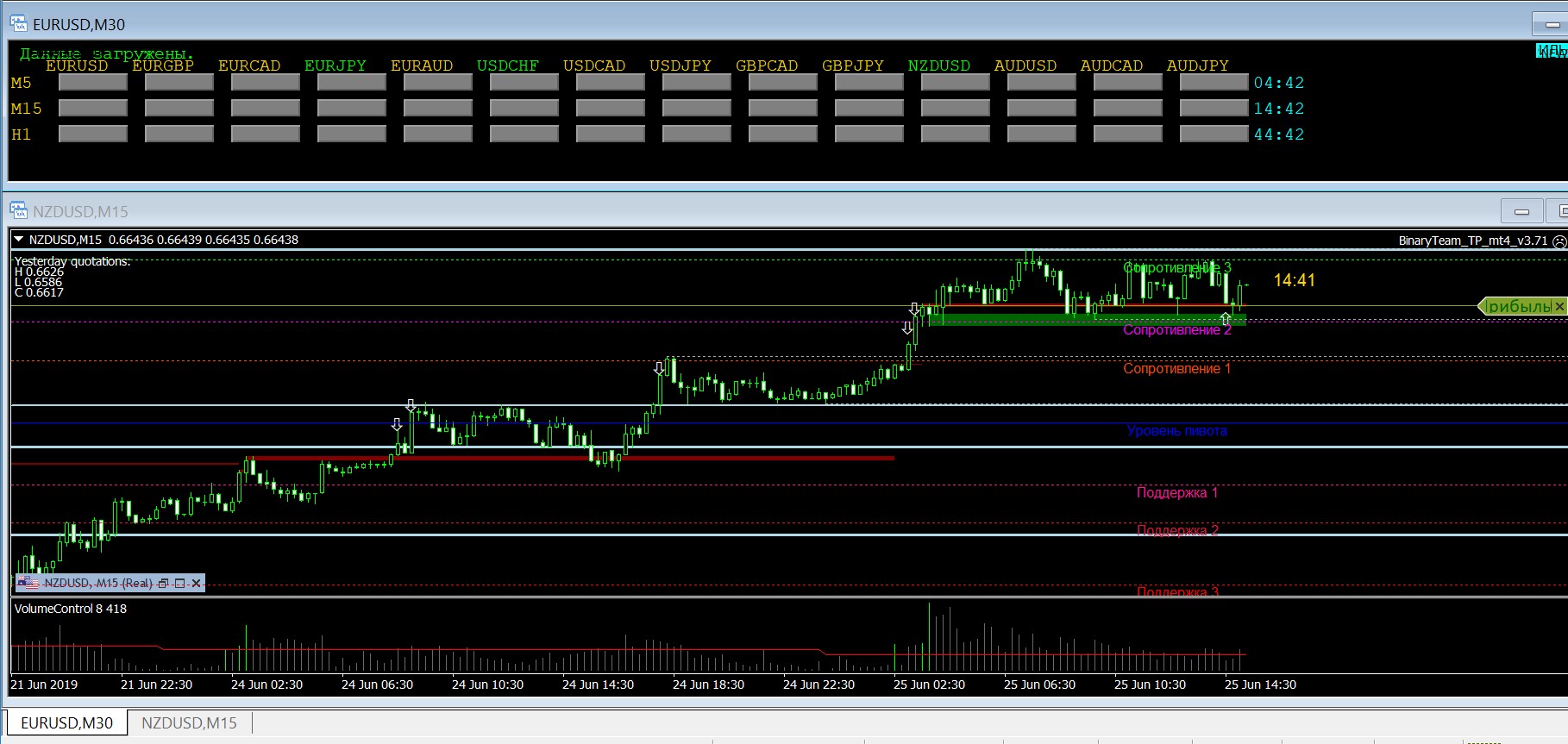Click the AUDCAD pair label
Image resolution: width=1568 pixels, height=744 pixels.
tap(1112, 66)
